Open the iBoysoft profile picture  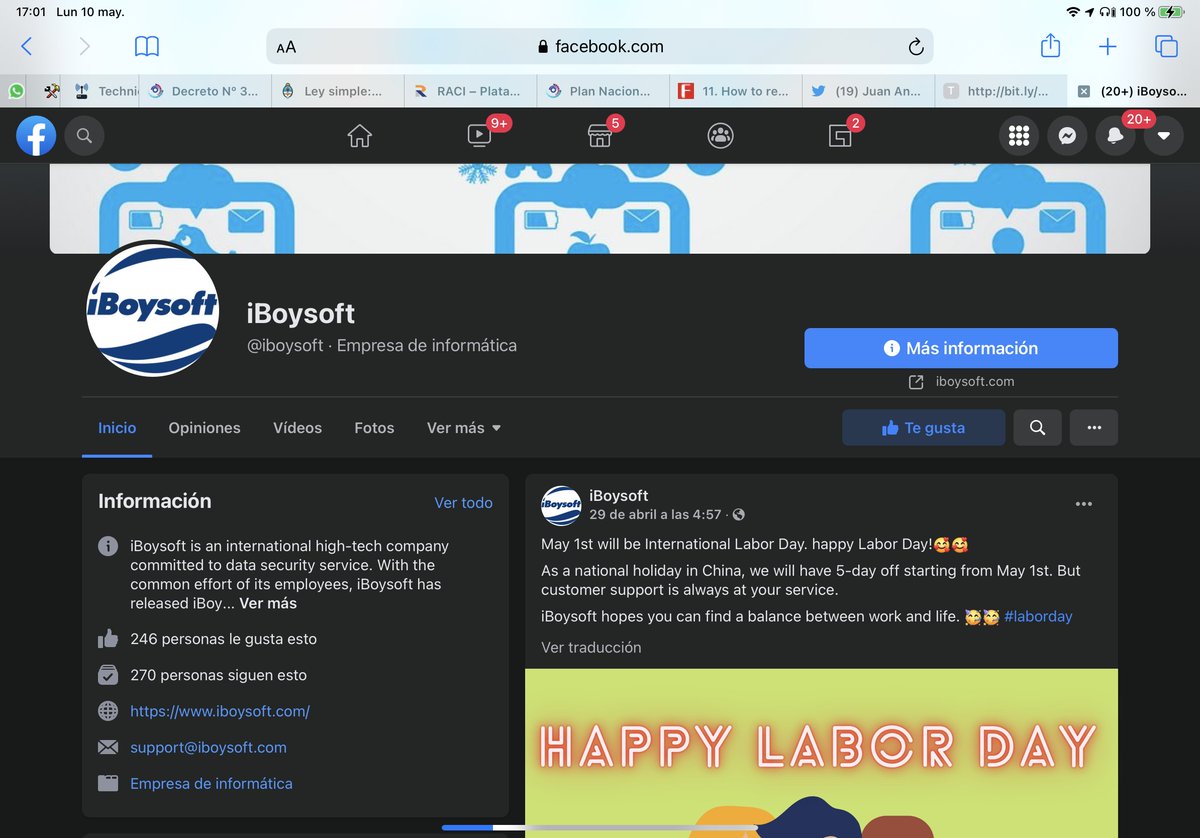click(x=152, y=308)
